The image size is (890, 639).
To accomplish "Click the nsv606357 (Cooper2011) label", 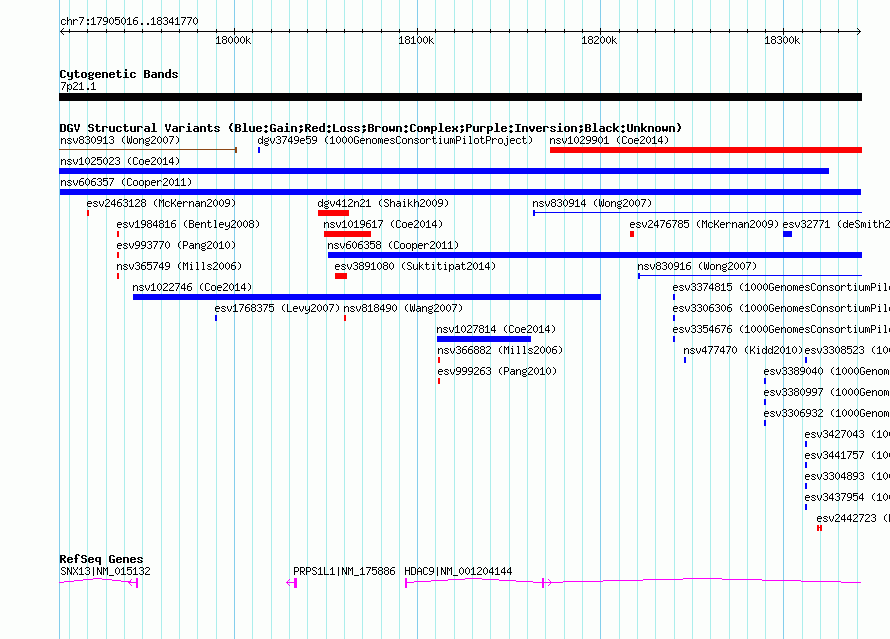I will (126, 182).
